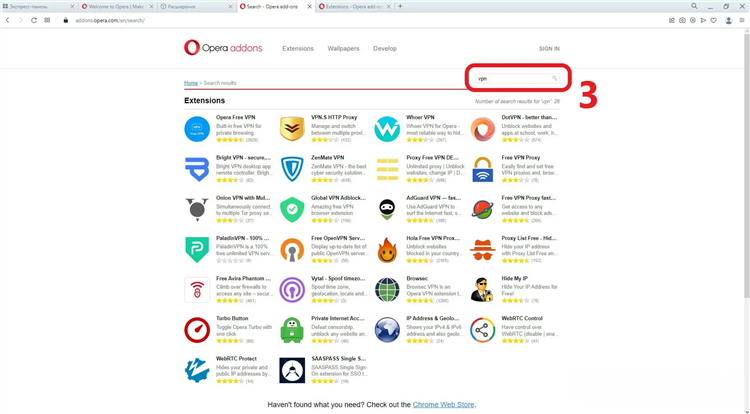Open a new tab with plus button

400,6
